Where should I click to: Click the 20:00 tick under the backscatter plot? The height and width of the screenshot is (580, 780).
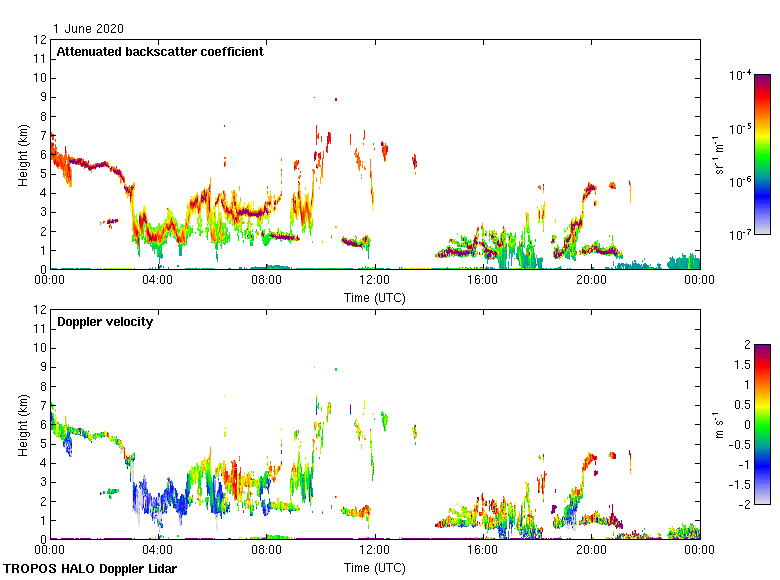pyautogui.click(x=591, y=281)
